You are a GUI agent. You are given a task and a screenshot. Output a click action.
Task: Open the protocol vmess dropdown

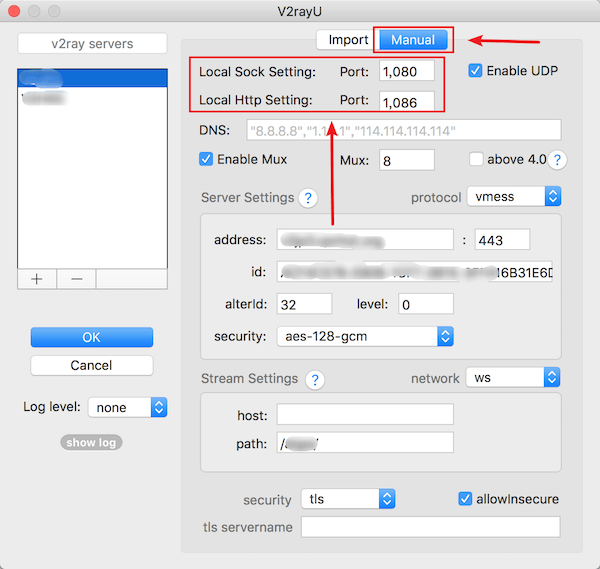click(514, 197)
